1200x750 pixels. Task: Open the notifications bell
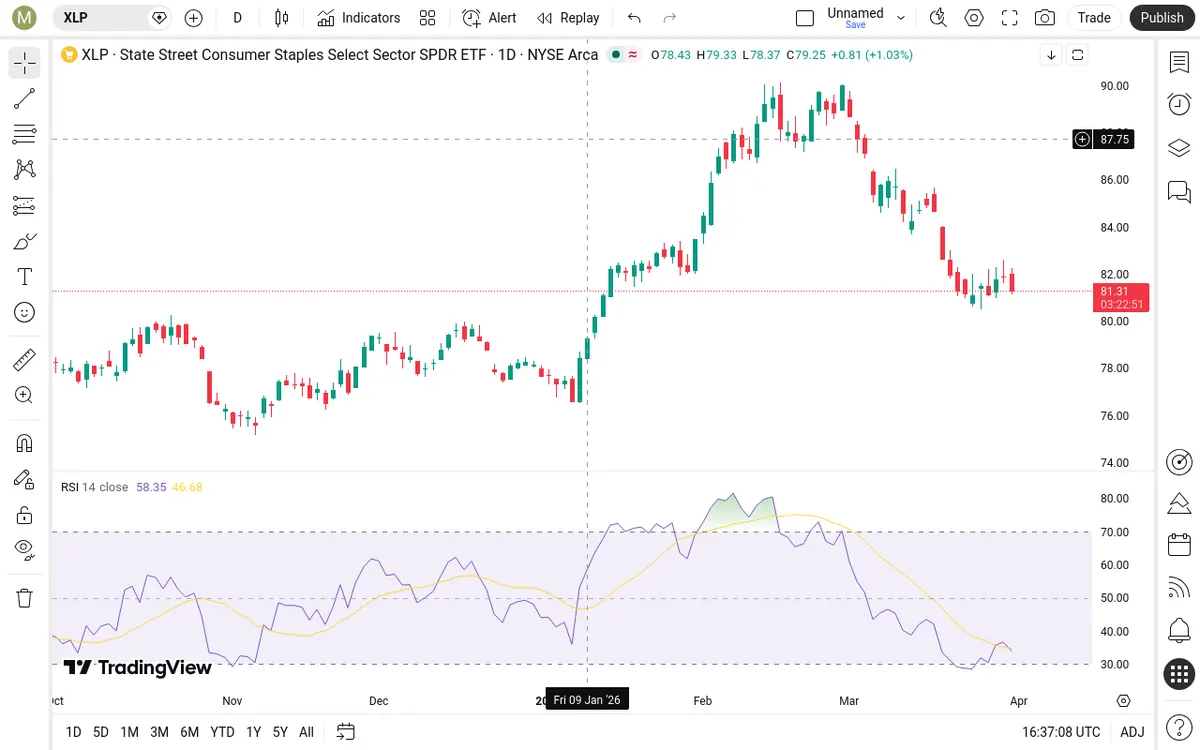[x=1179, y=631]
